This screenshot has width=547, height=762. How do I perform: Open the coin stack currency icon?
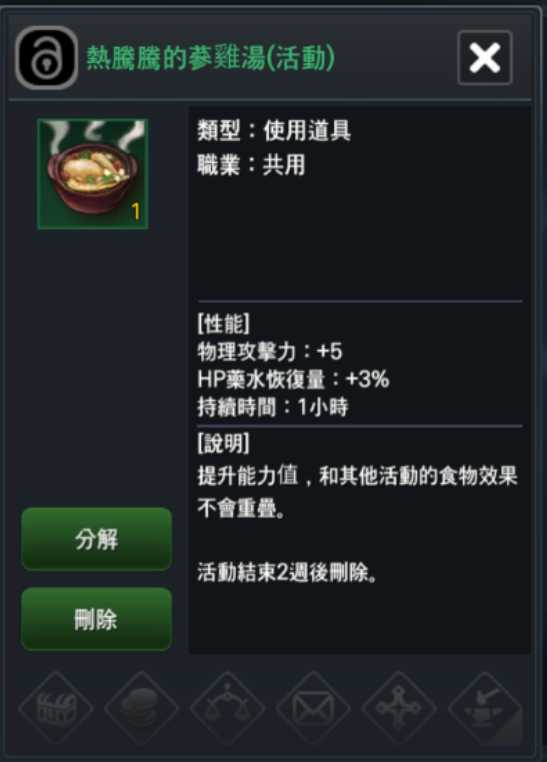142,709
